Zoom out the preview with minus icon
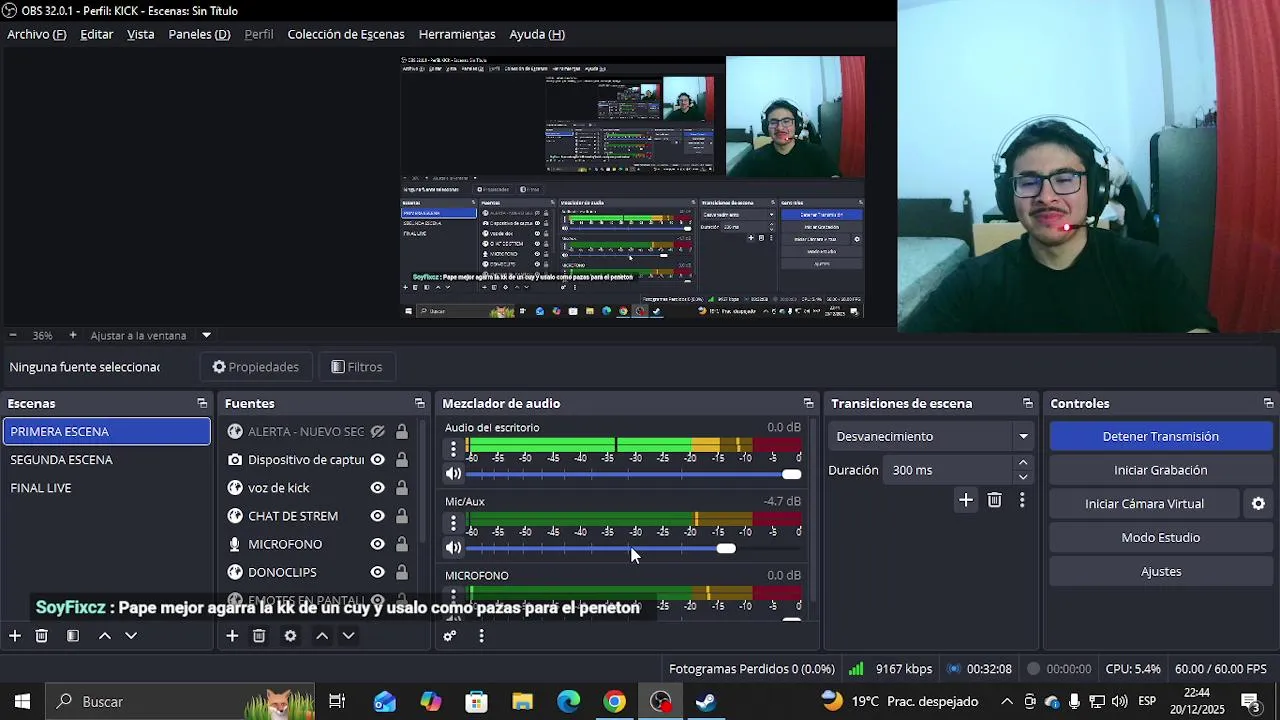 [x=13, y=335]
